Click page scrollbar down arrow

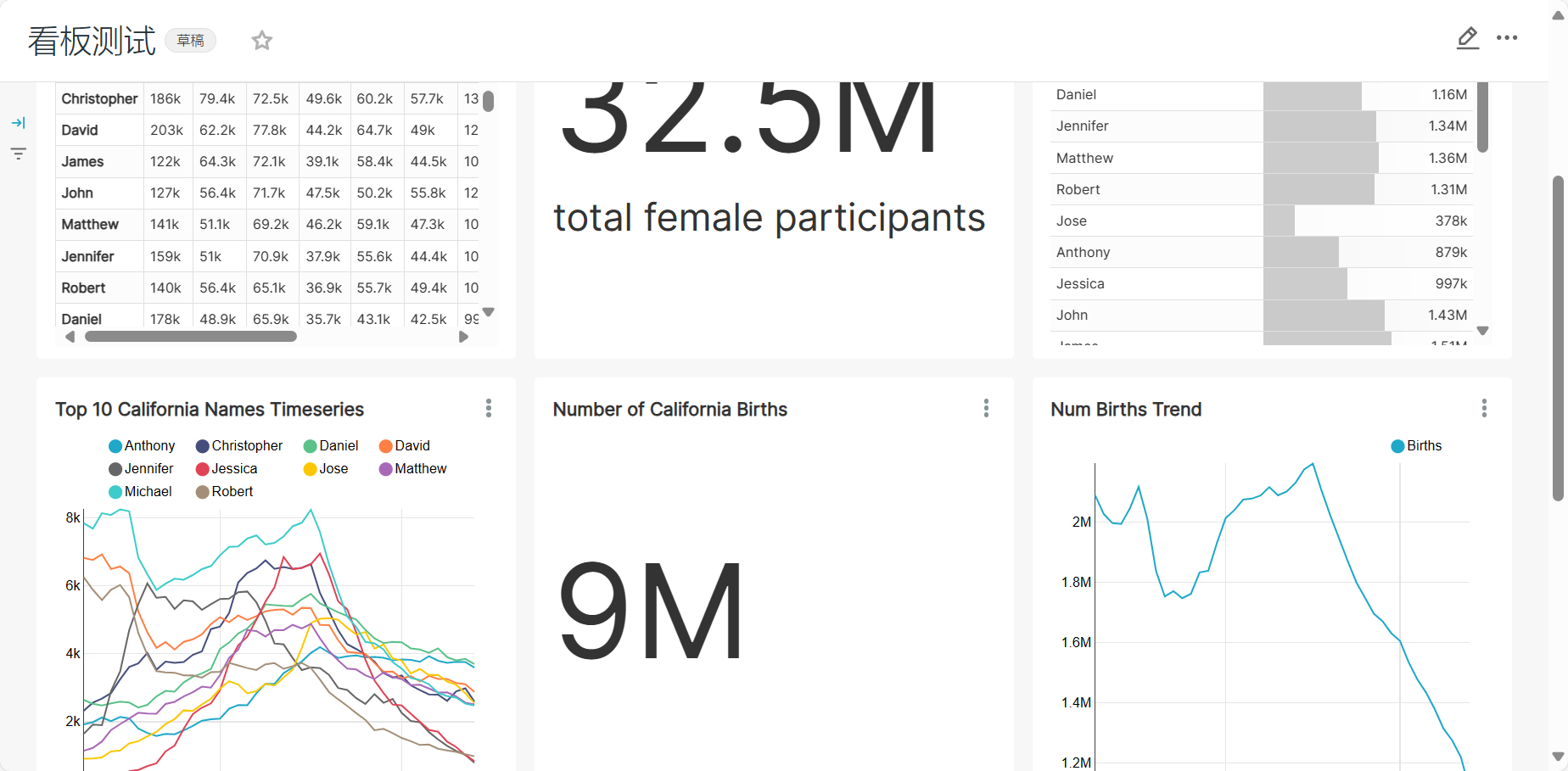[1558, 757]
